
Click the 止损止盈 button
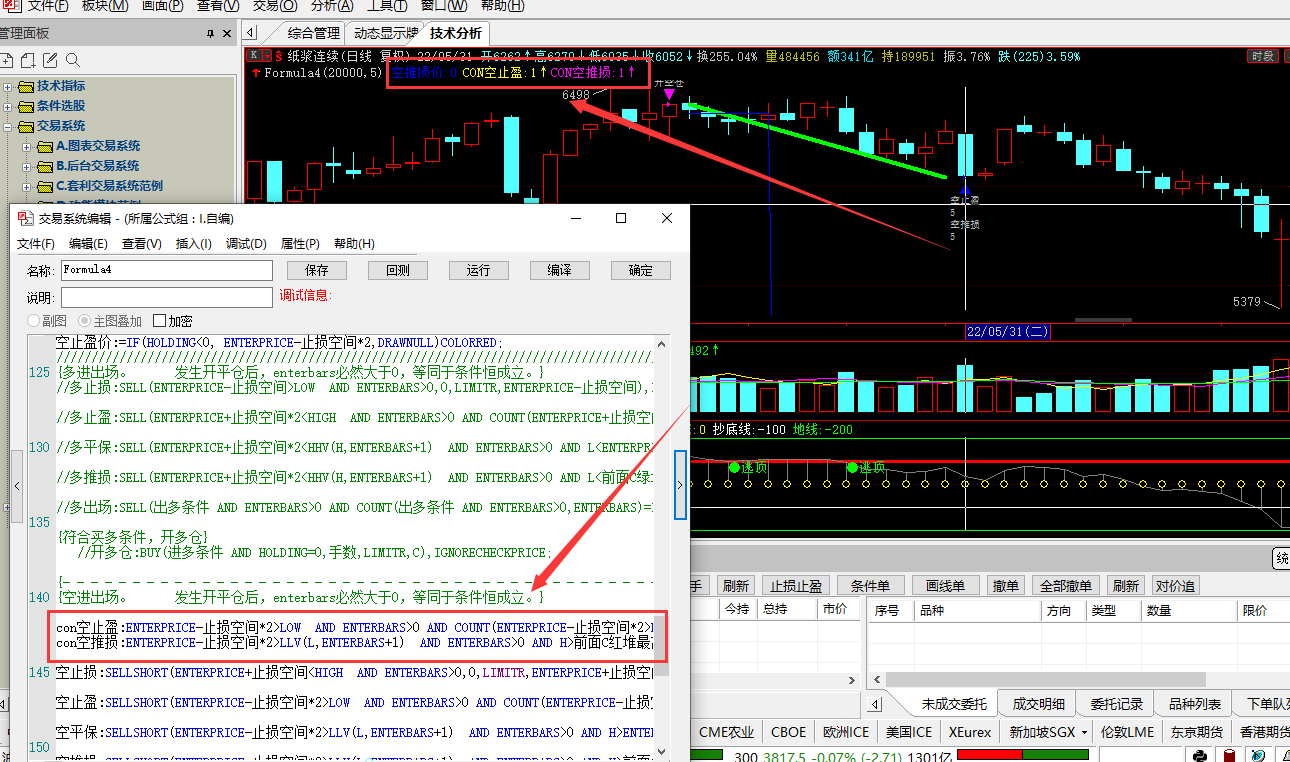pos(796,586)
